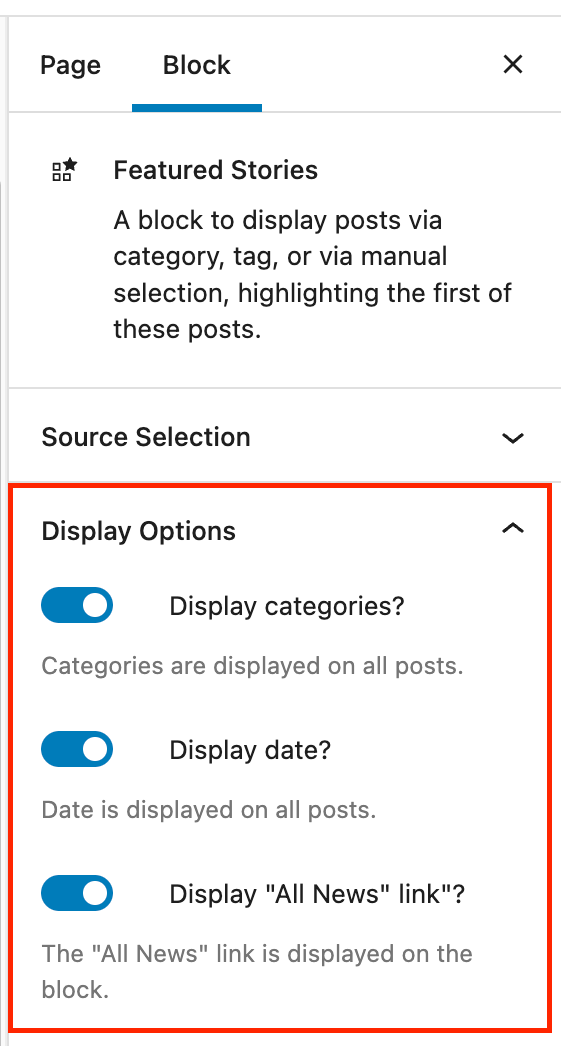Click the Featured Stories block icon
The width and height of the screenshot is (561, 1046).
coord(64,171)
